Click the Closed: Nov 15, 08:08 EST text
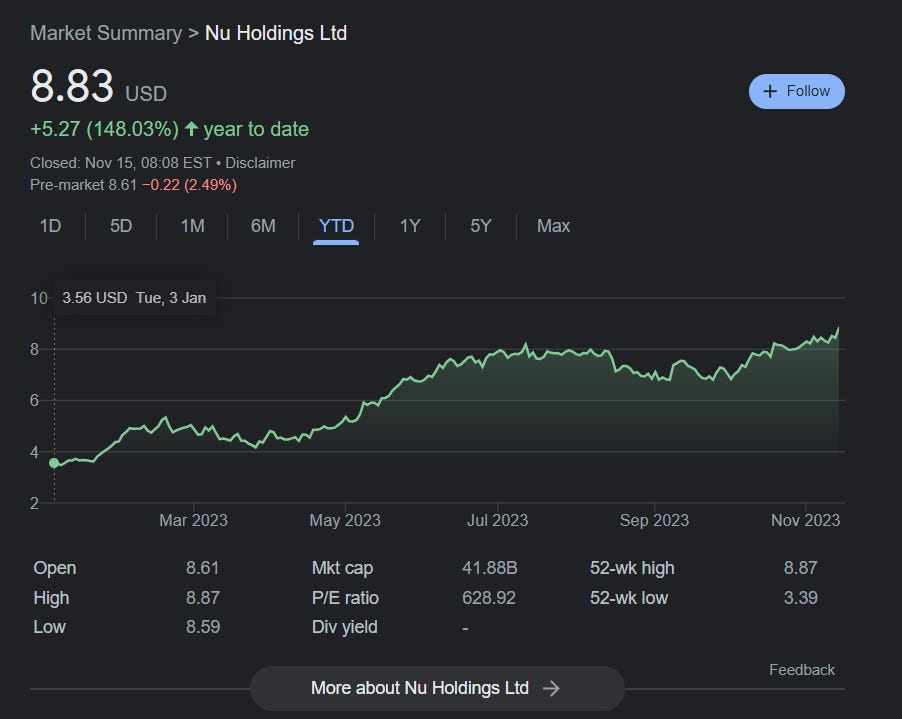Viewport: 902px width, 719px height. click(121, 163)
